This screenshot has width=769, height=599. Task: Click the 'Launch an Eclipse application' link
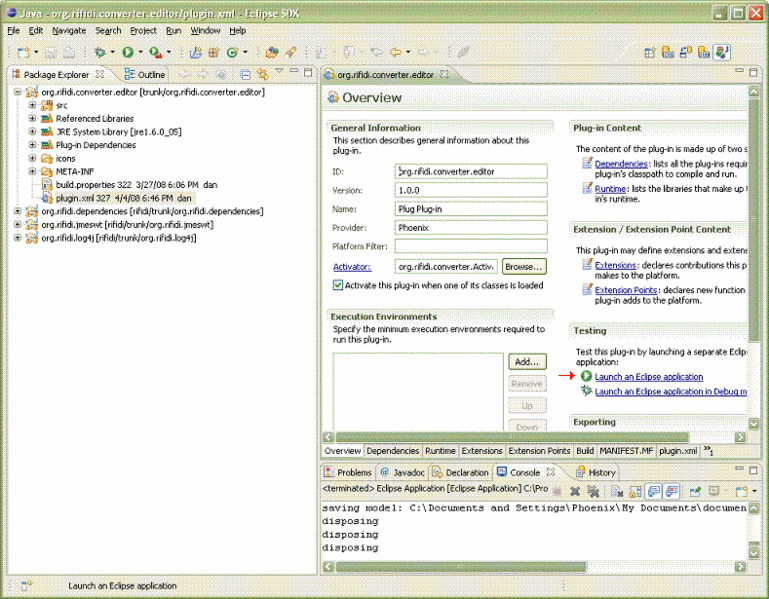point(648,377)
